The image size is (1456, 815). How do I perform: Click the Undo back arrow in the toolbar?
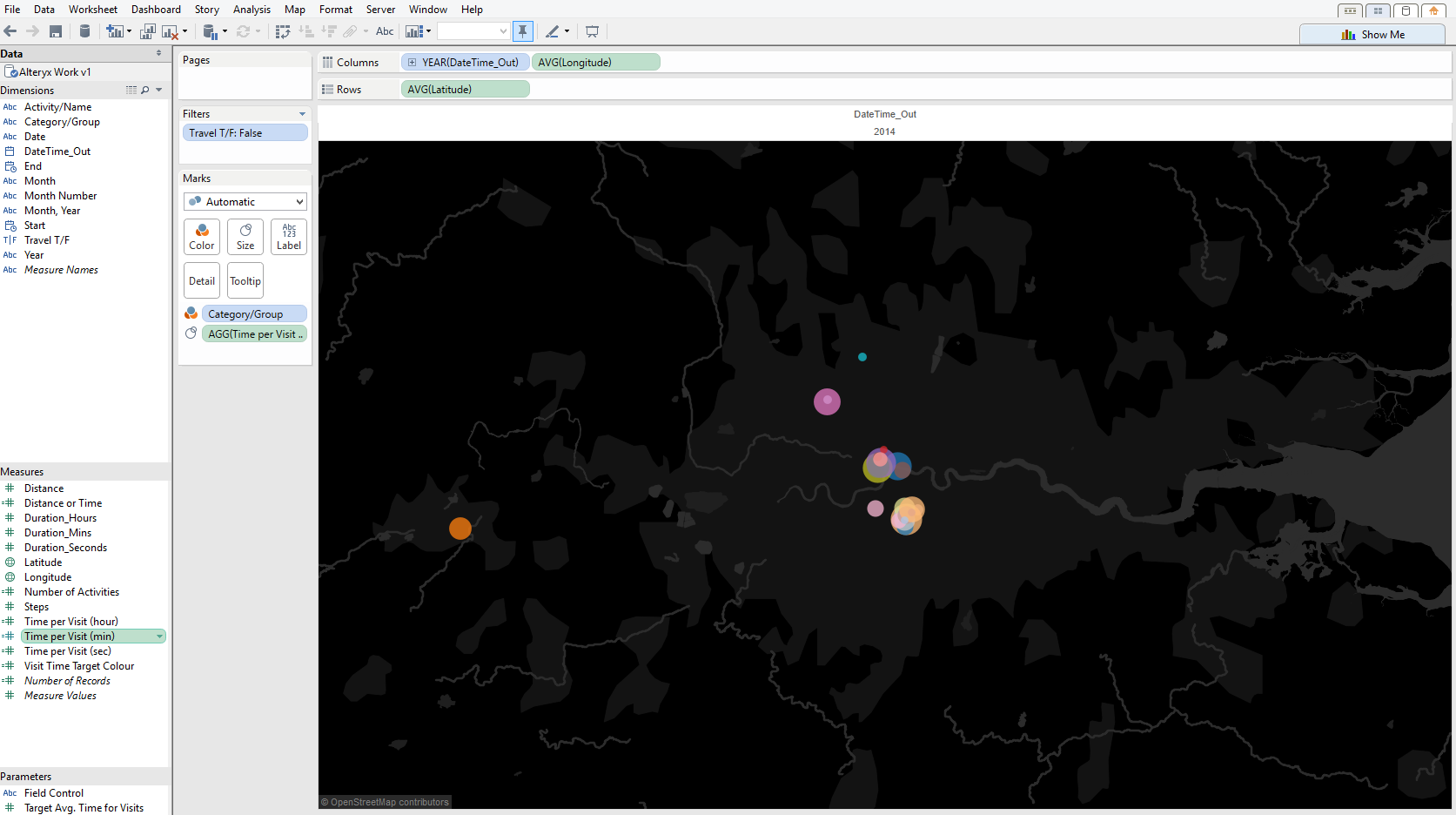(10, 31)
